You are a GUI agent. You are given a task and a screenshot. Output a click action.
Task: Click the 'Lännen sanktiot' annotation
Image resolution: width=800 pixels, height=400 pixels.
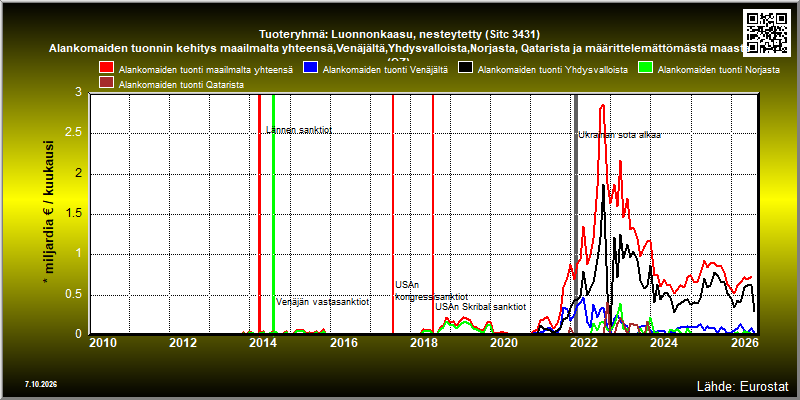299,130
